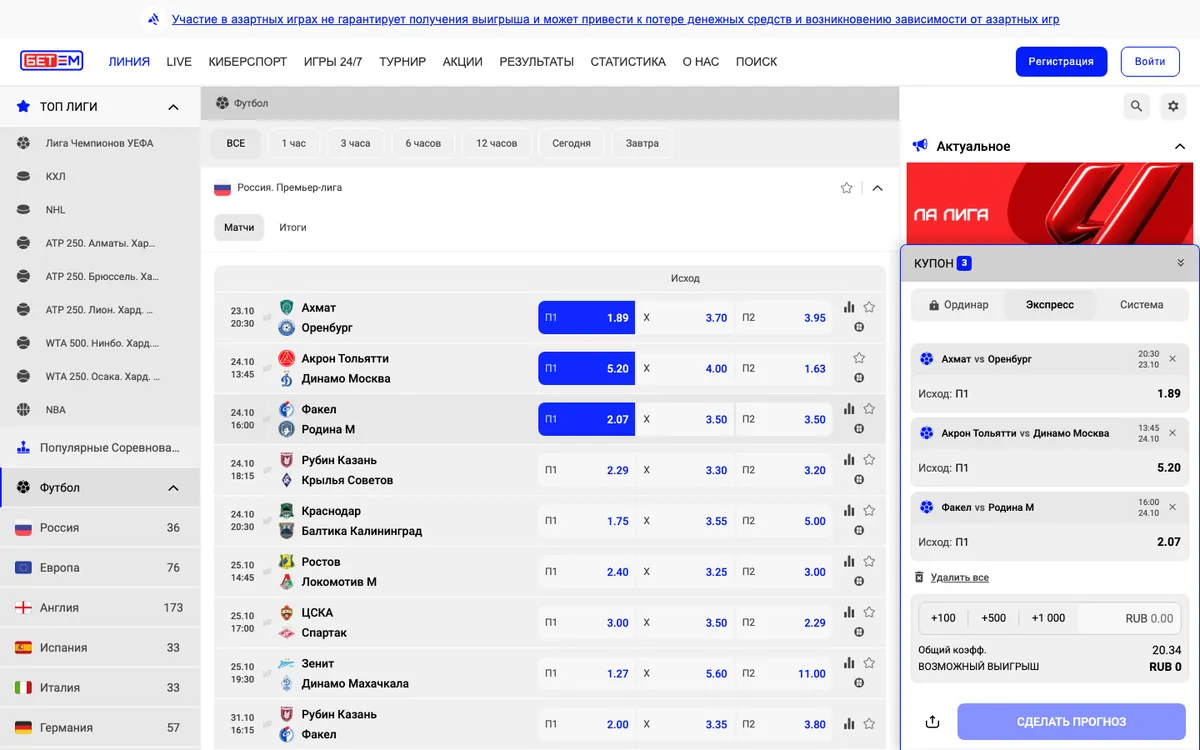The width and height of the screenshot is (1200, 750).
Task: Click the RUB stake amount field
Action: click(x=1129, y=618)
